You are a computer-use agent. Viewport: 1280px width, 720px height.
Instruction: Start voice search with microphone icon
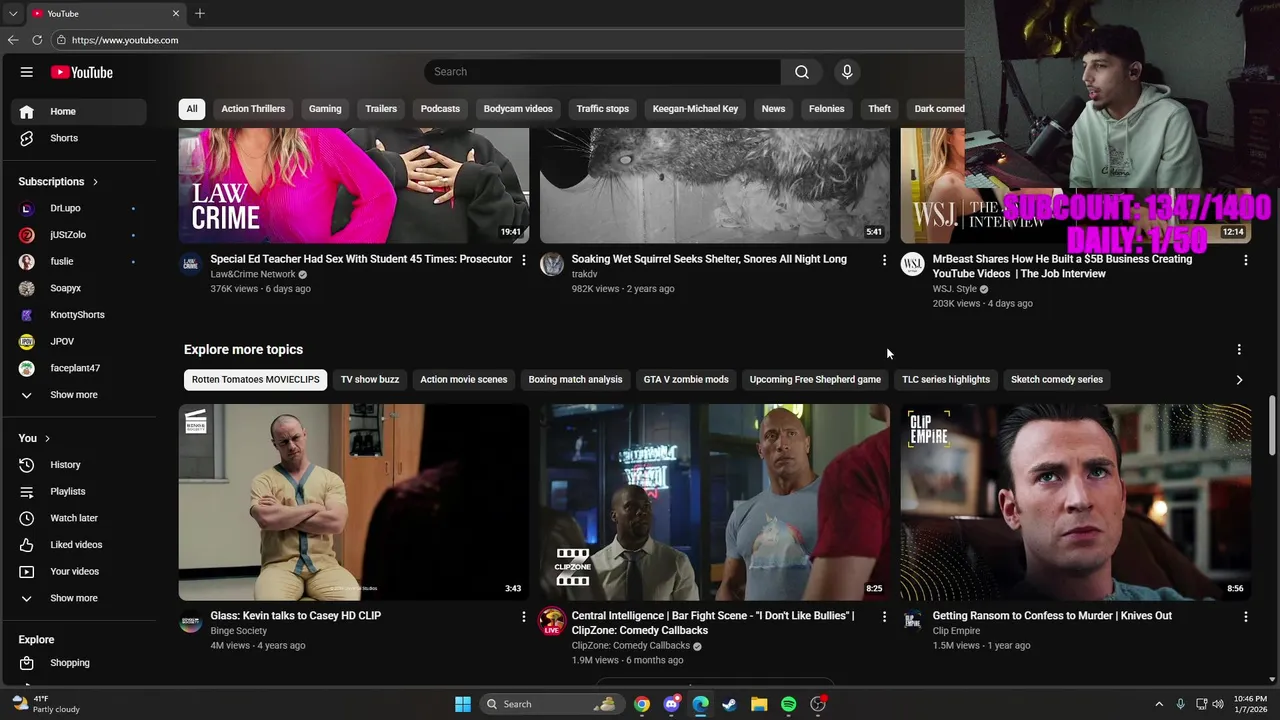(847, 72)
